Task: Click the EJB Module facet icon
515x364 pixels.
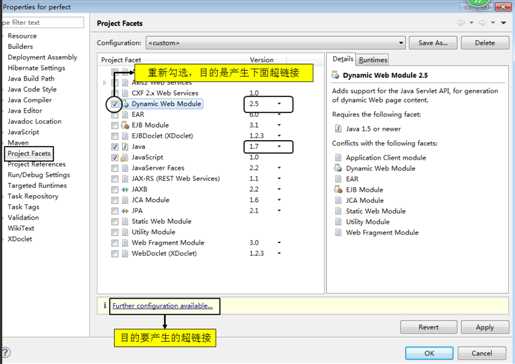Action: pyautogui.click(x=125, y=125)
